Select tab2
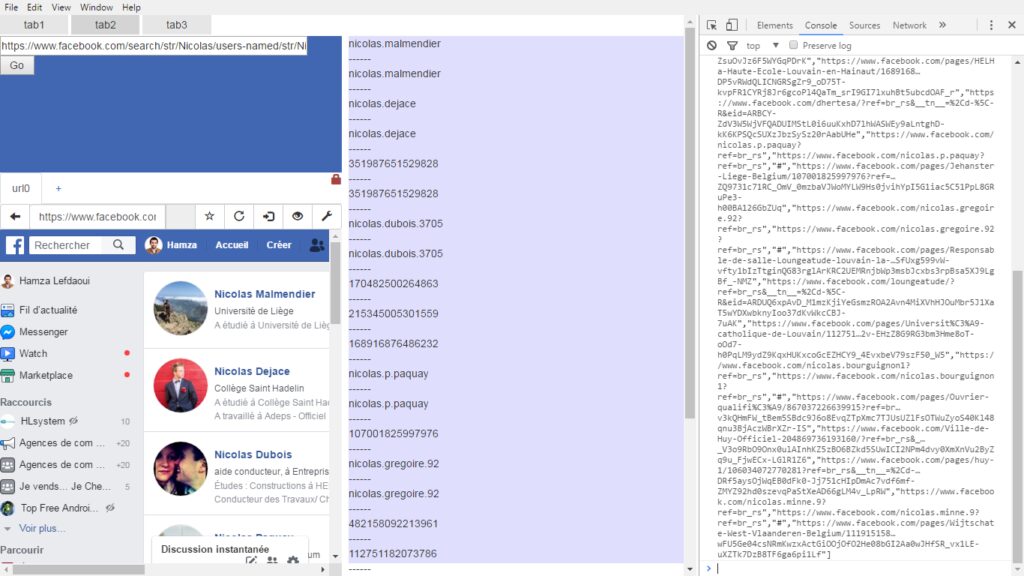This screenshot has height=576, width=1024. (x=105, y=25)
